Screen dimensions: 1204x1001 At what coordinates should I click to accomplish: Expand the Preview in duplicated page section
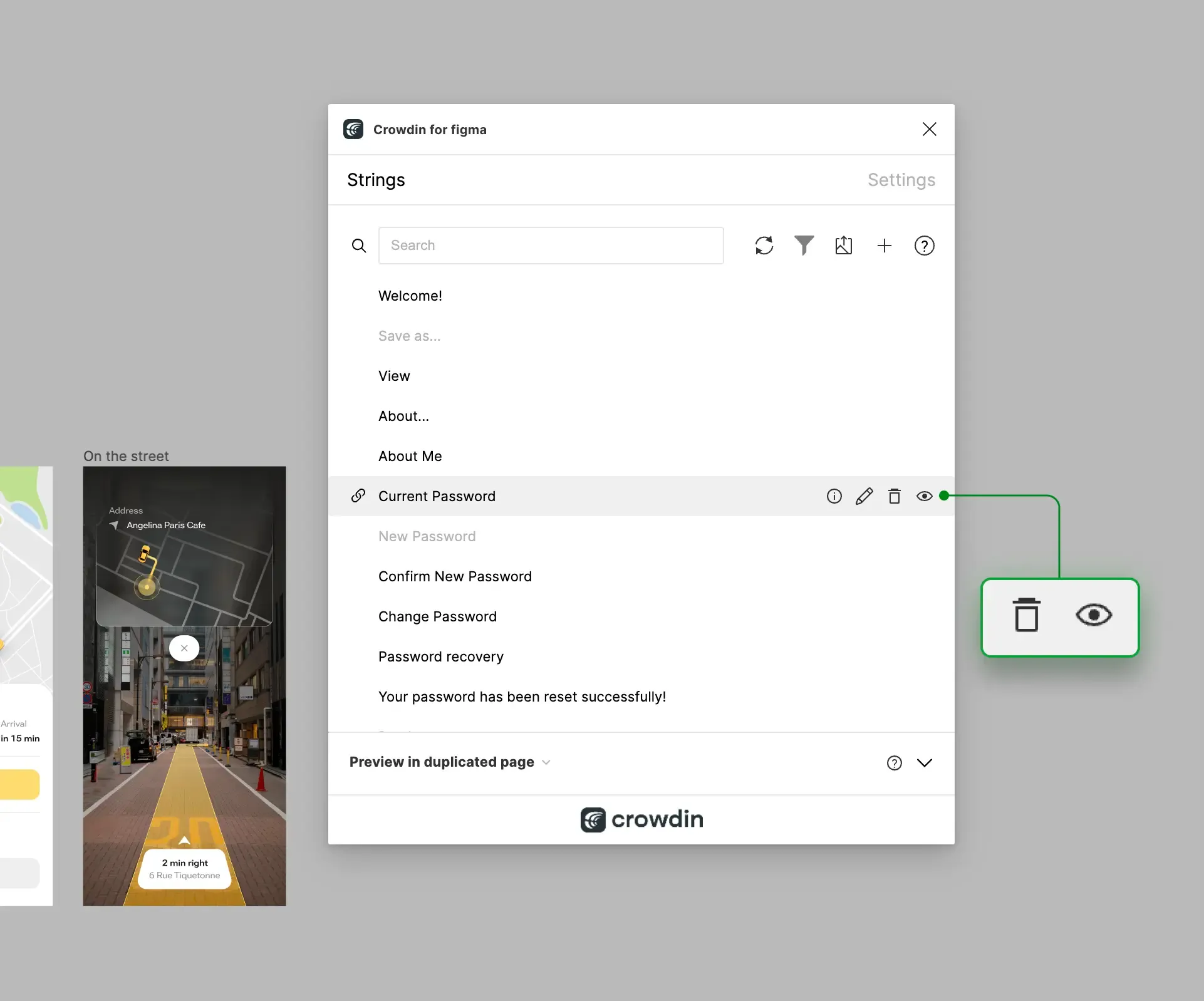coord(924,762)
